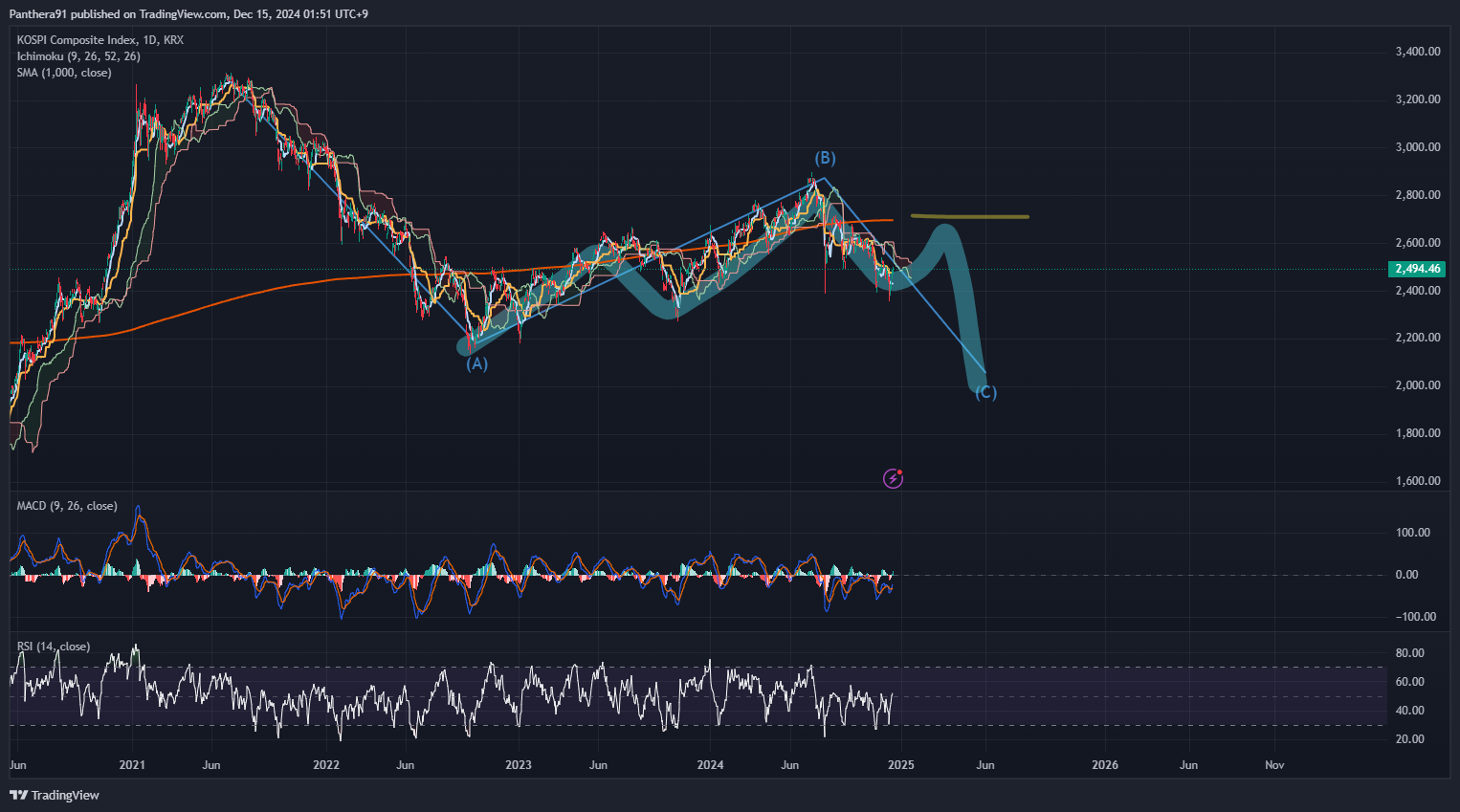The image size is (1460, 812).
Task: Click the 3,400.00 price axis label
Action: 1418,52
